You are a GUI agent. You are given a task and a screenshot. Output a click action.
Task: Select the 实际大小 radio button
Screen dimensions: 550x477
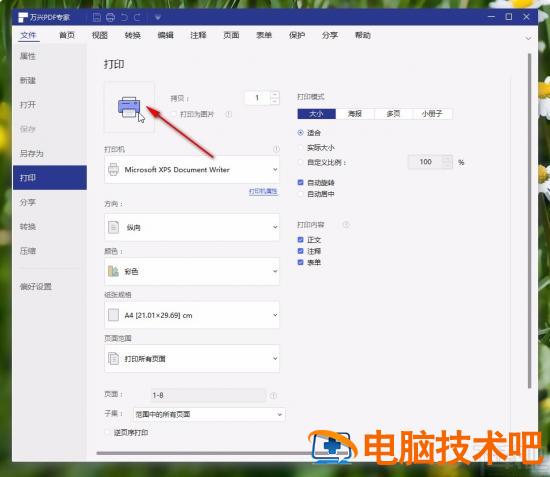click(x=300, y=148)
